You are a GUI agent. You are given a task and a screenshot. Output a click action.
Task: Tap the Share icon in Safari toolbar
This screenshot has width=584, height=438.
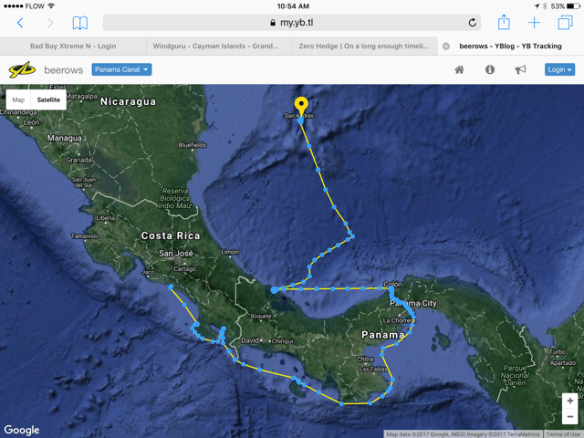point(504,22)
